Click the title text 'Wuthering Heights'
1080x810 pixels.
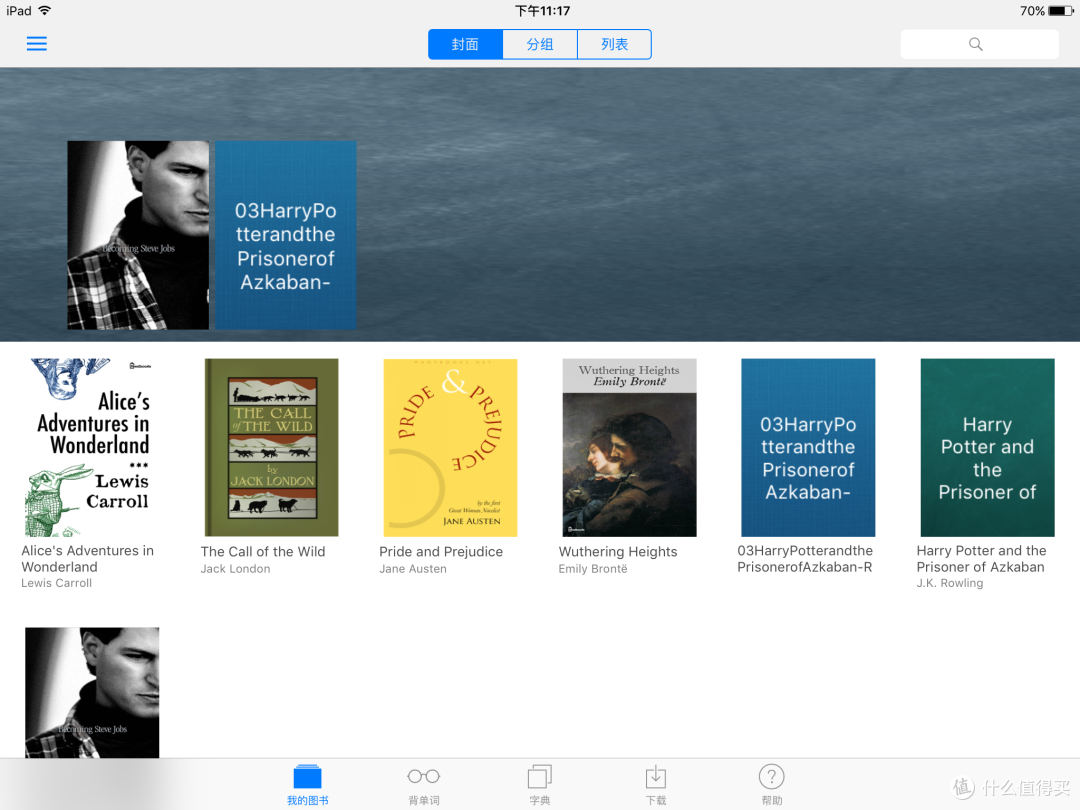(618, 552)
